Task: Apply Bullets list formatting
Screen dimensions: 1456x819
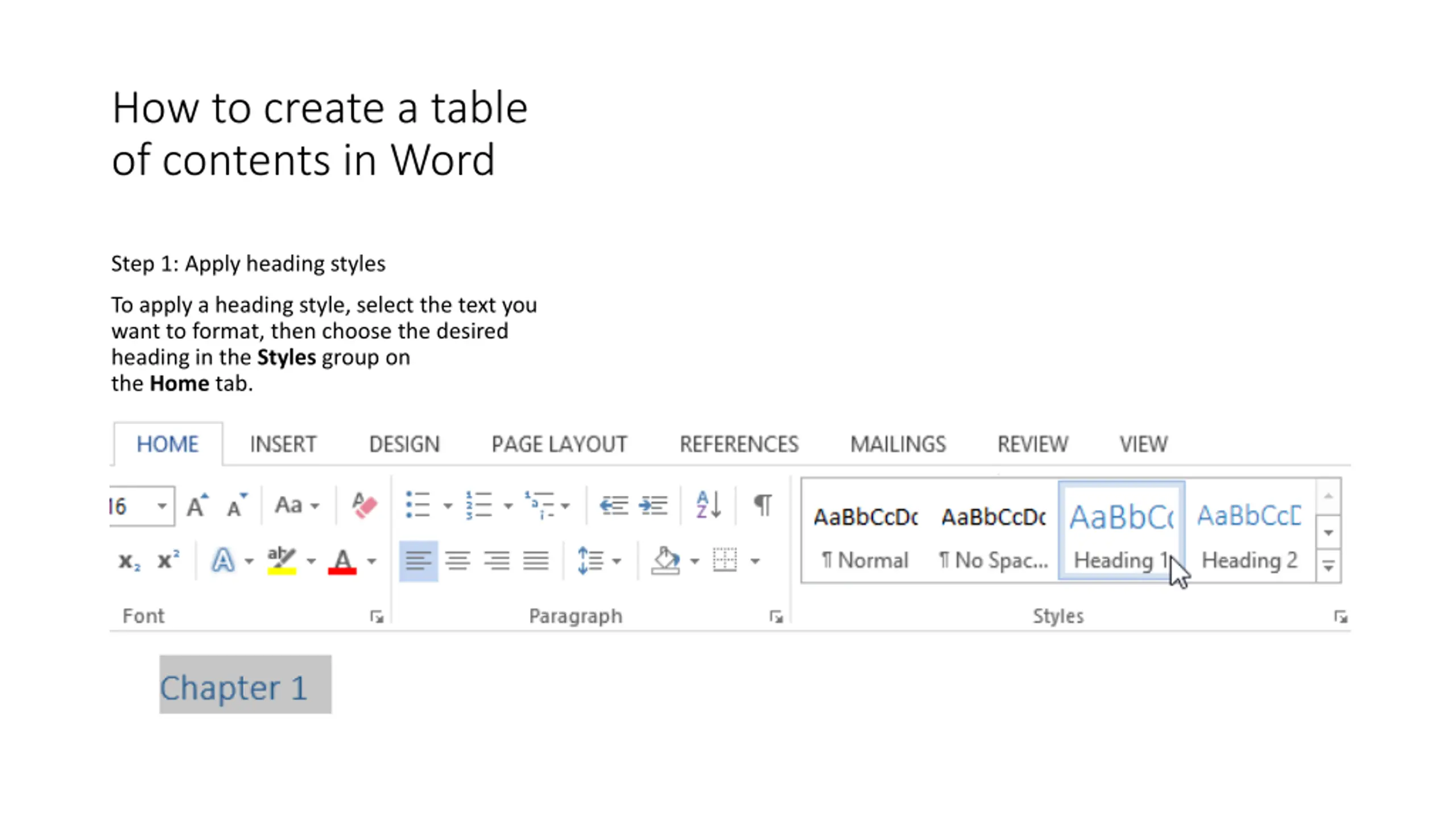Action: pyautogui.click(x=418, y=505)
